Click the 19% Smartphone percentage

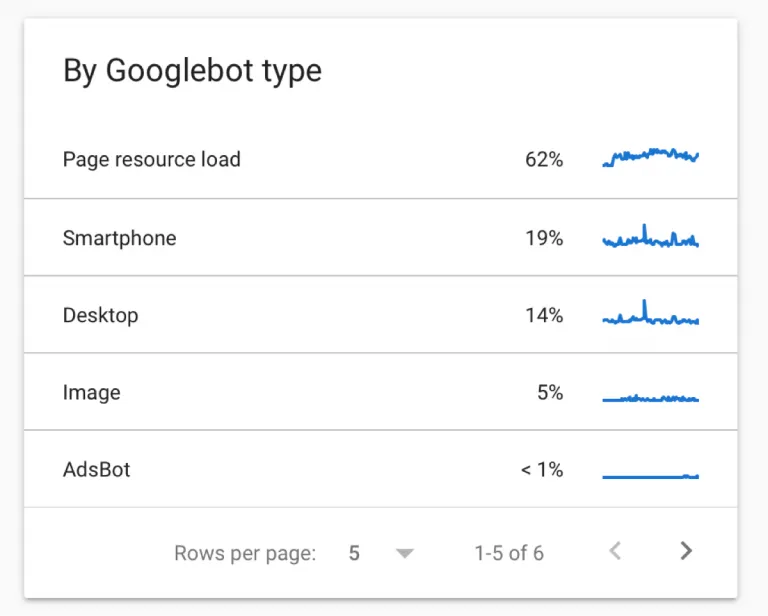click(544, 238)
